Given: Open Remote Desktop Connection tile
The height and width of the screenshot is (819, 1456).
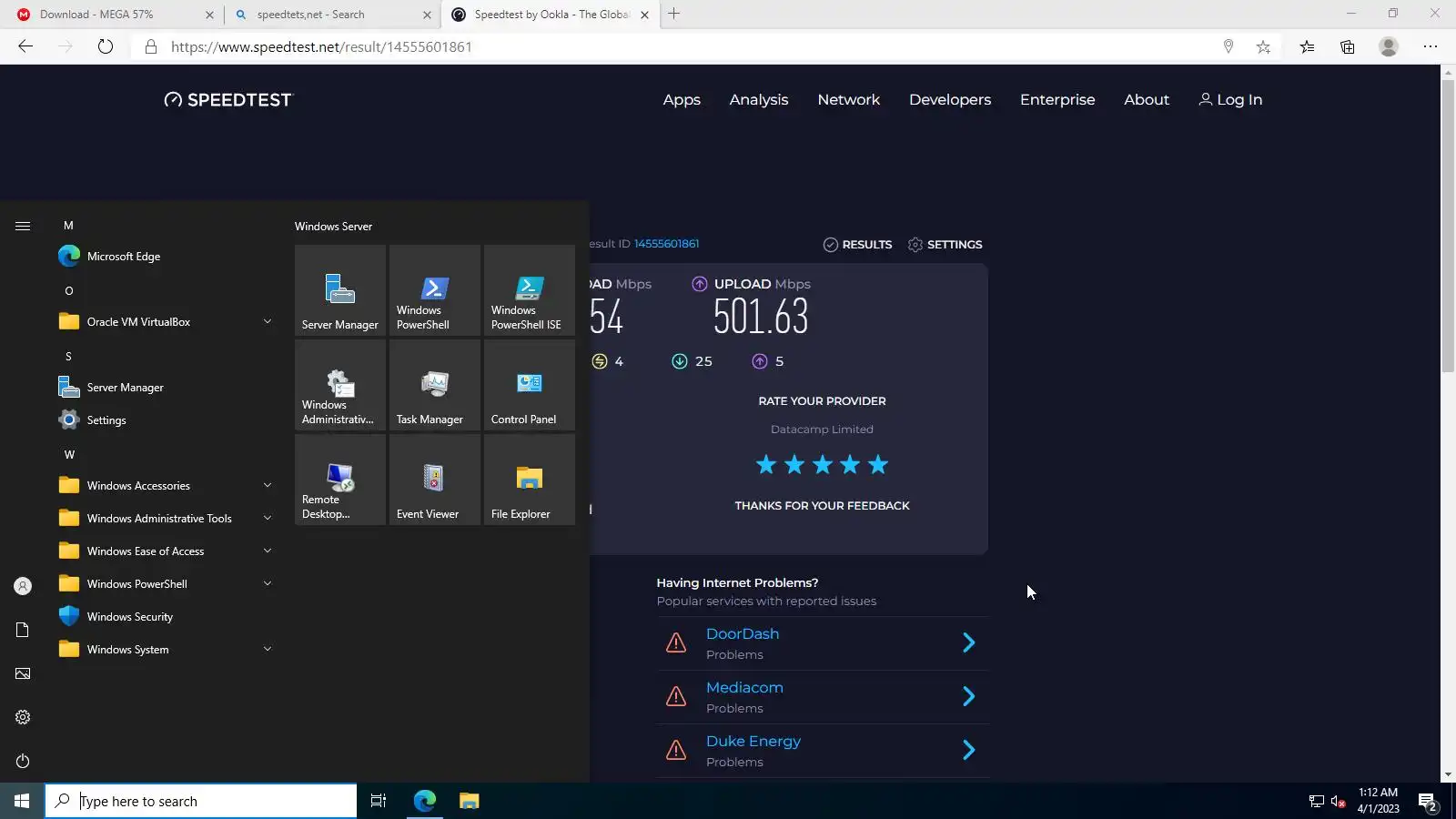Looking at the screenshot, I should coord(340,480).
